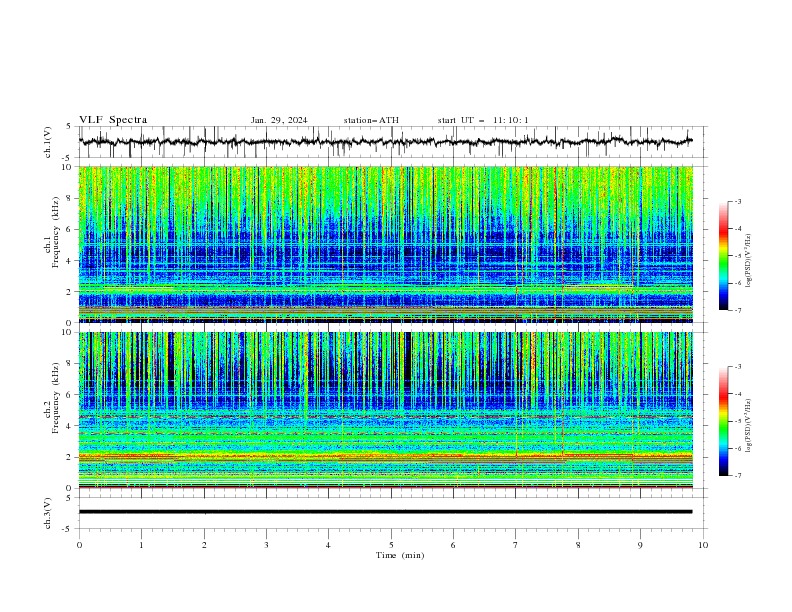This screenshot has height=612, width=792.
Task: Click time axis tick label "8"
Action: (578, 545)
